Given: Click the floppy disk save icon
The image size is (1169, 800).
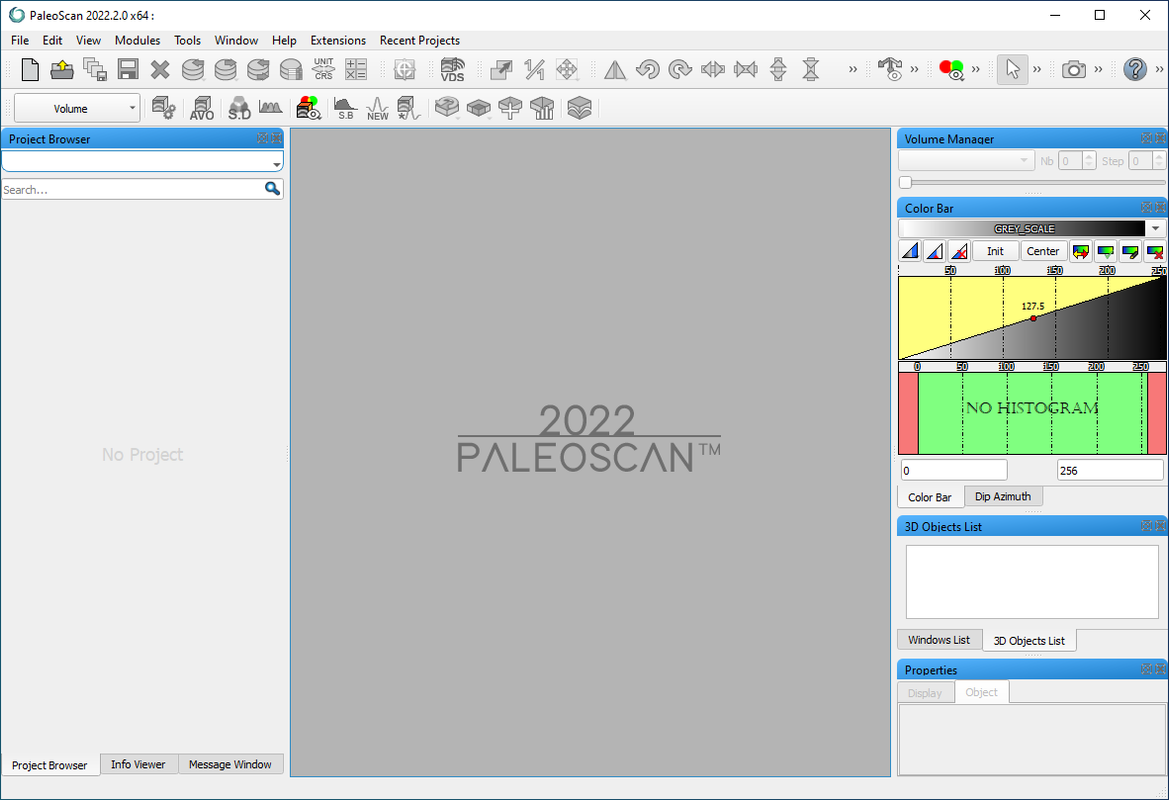Looking at the screenshot, I should 127,69.
